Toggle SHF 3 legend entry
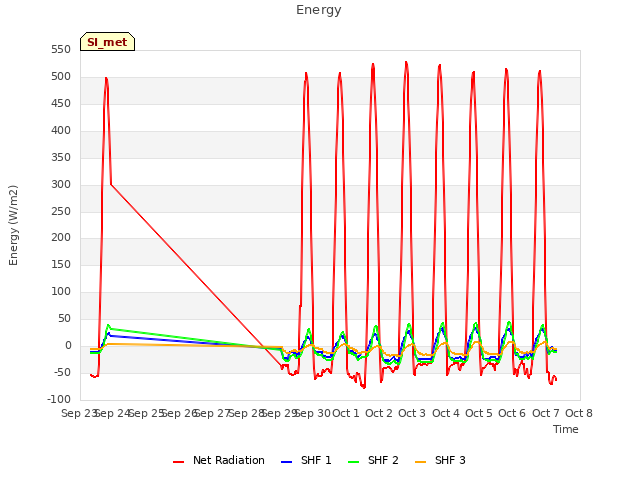The height and width of the screenshot is (480, 640). click(x=440, y=460)
